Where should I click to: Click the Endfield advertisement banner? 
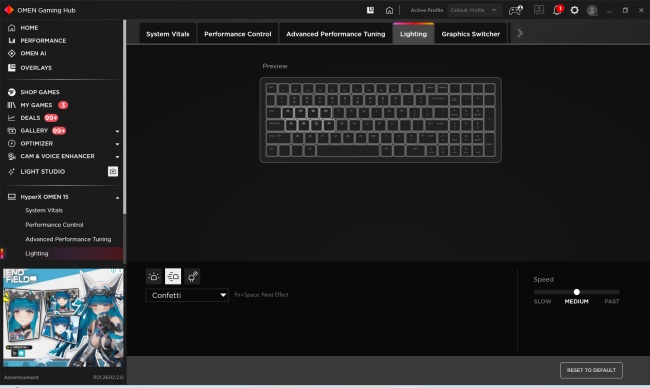(x=63, y=318)
